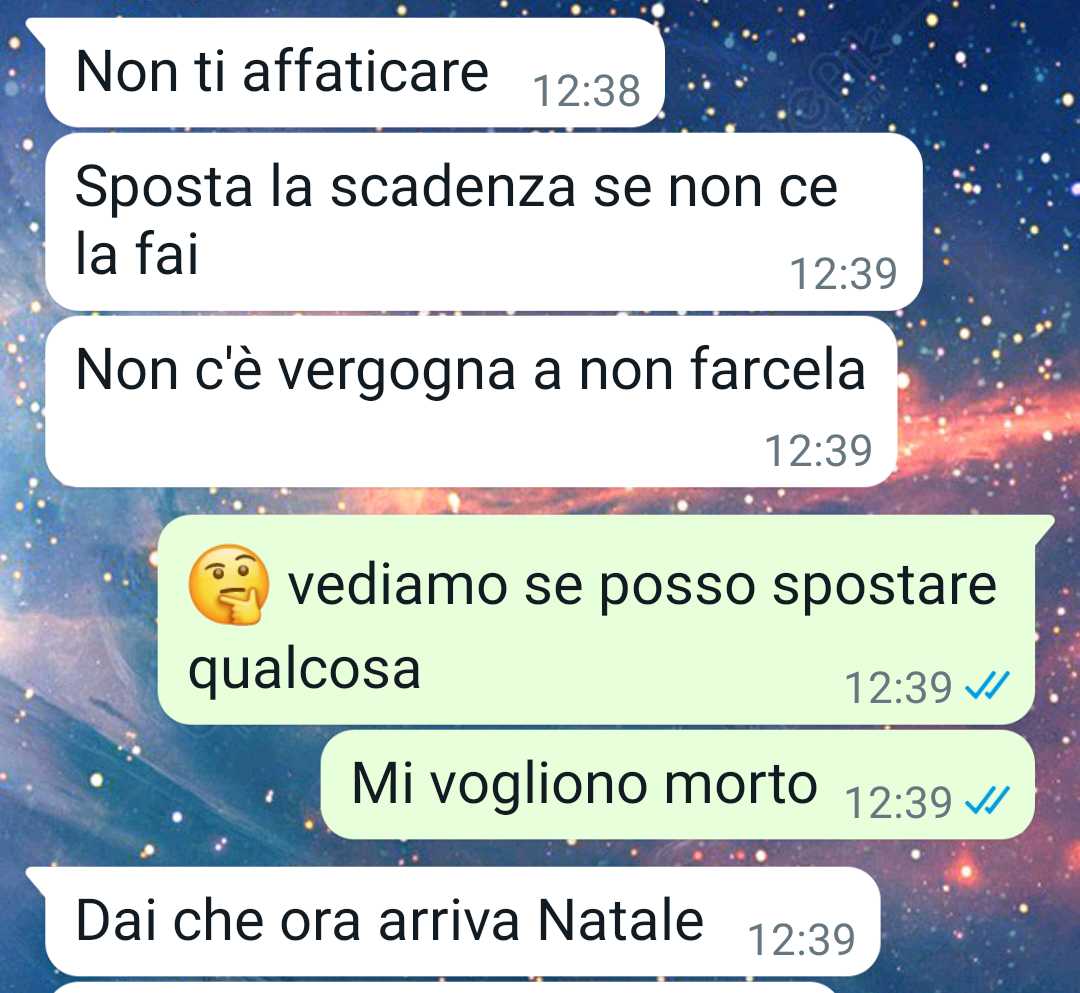1080x993 pixels.
Task: Select 'Non c'è vergogna a non farcela' message
Action: (471, 401)
